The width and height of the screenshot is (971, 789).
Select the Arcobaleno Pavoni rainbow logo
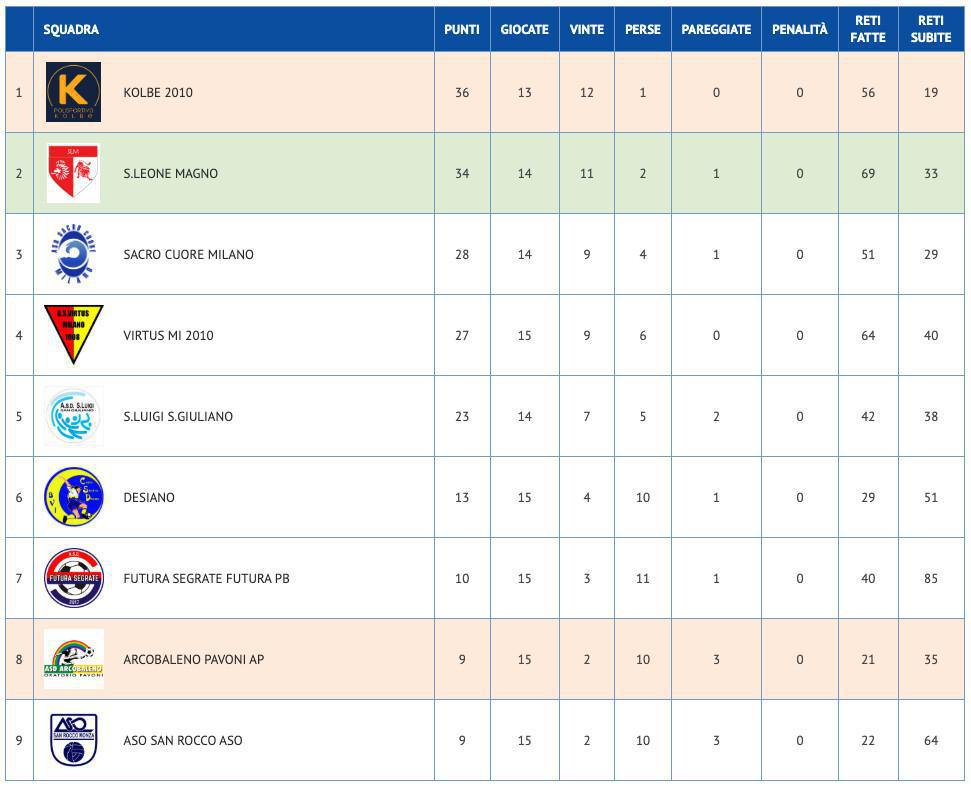73,659
